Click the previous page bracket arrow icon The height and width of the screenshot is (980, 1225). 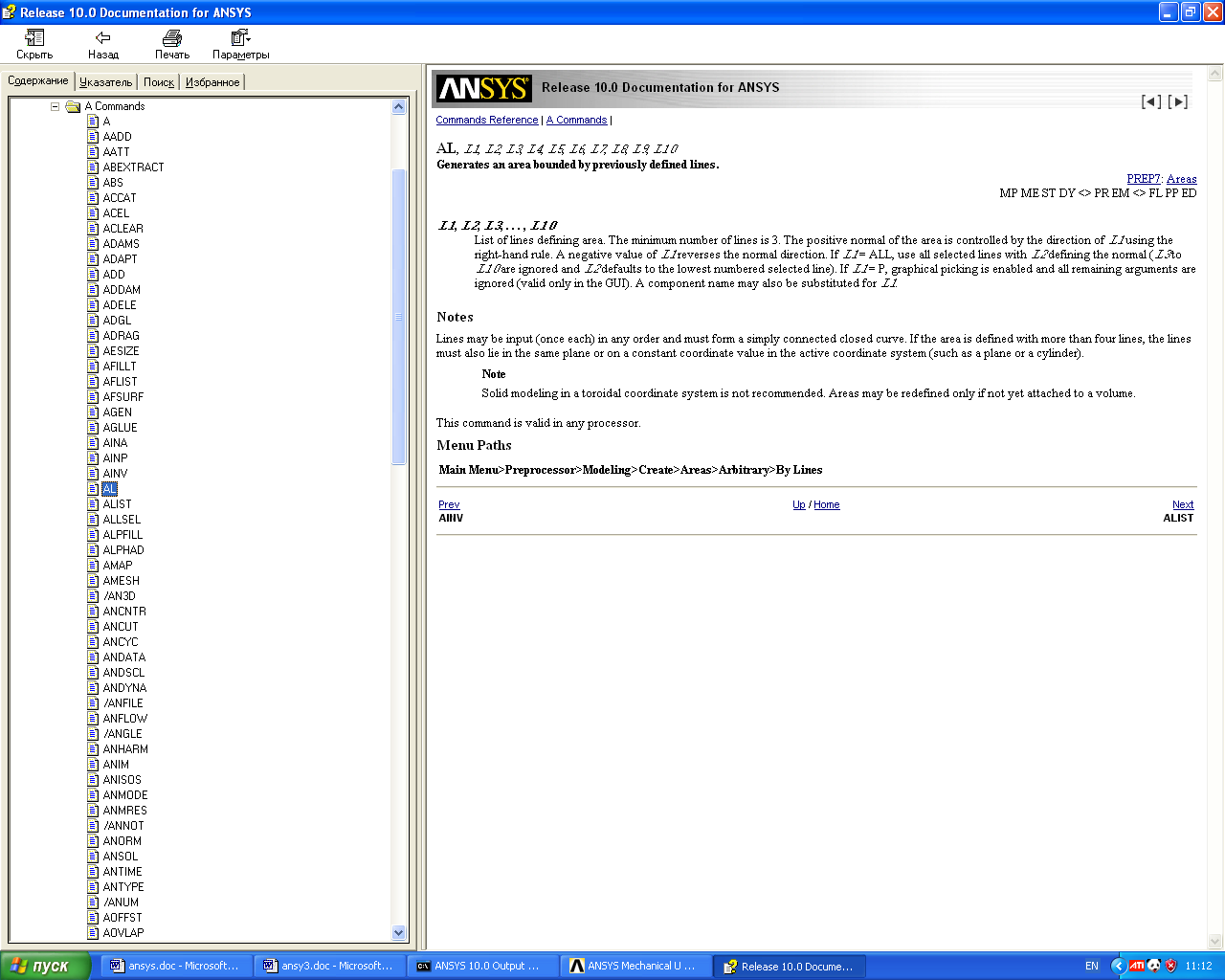[x=1151, y=101]
